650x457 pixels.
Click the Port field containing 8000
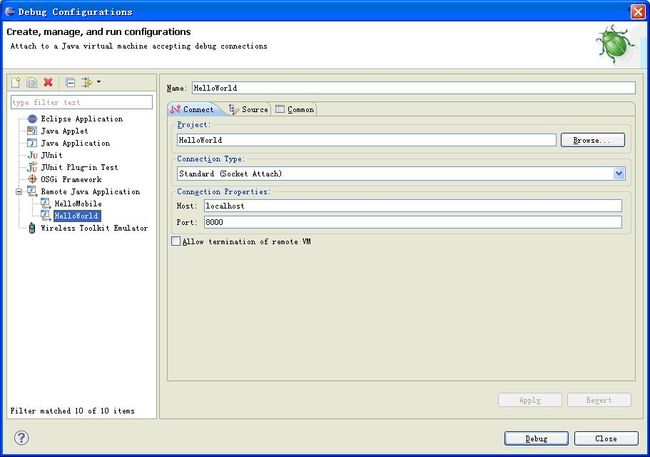click(413, 222)
